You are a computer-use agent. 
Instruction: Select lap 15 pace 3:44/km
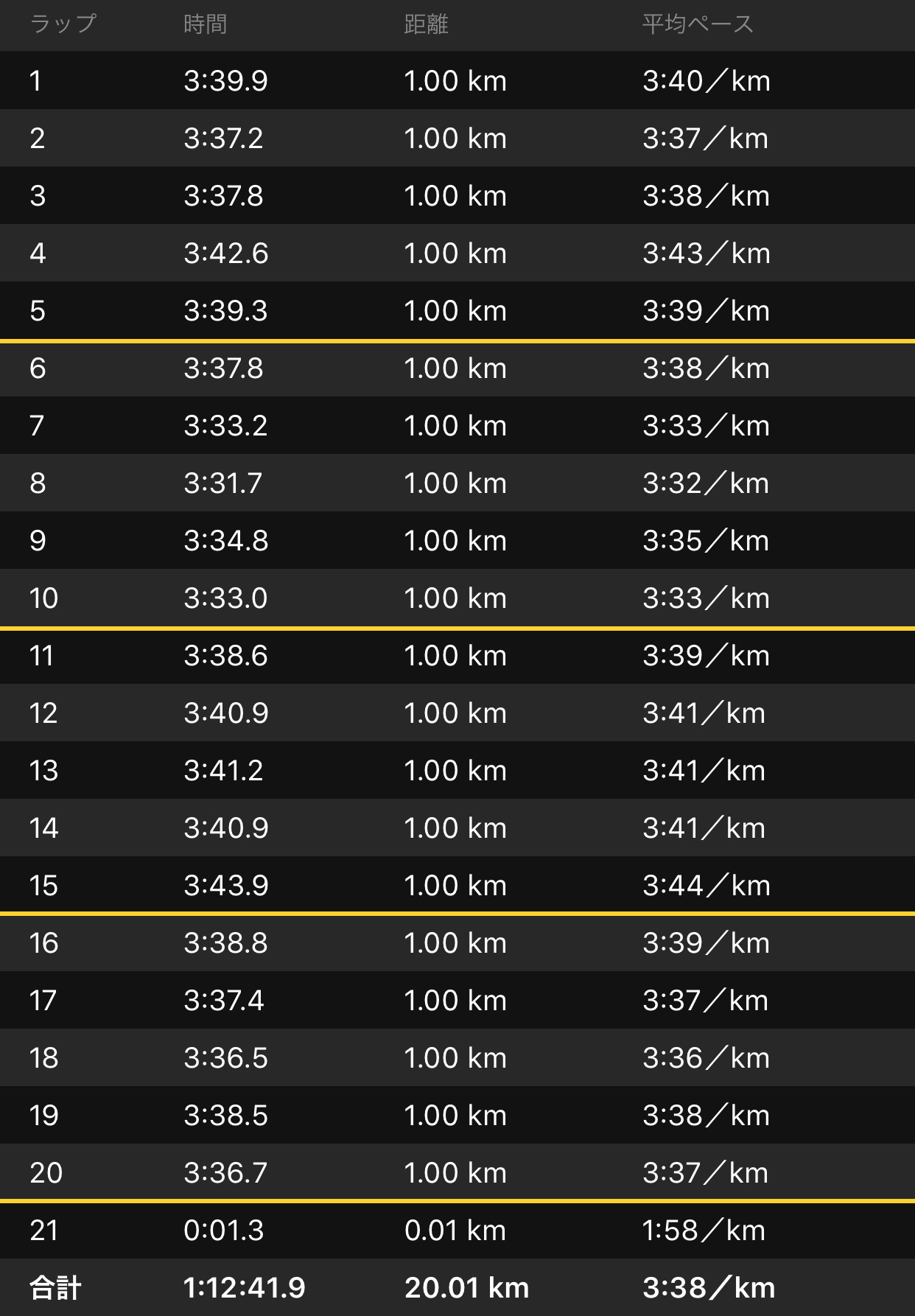(706, 886)
